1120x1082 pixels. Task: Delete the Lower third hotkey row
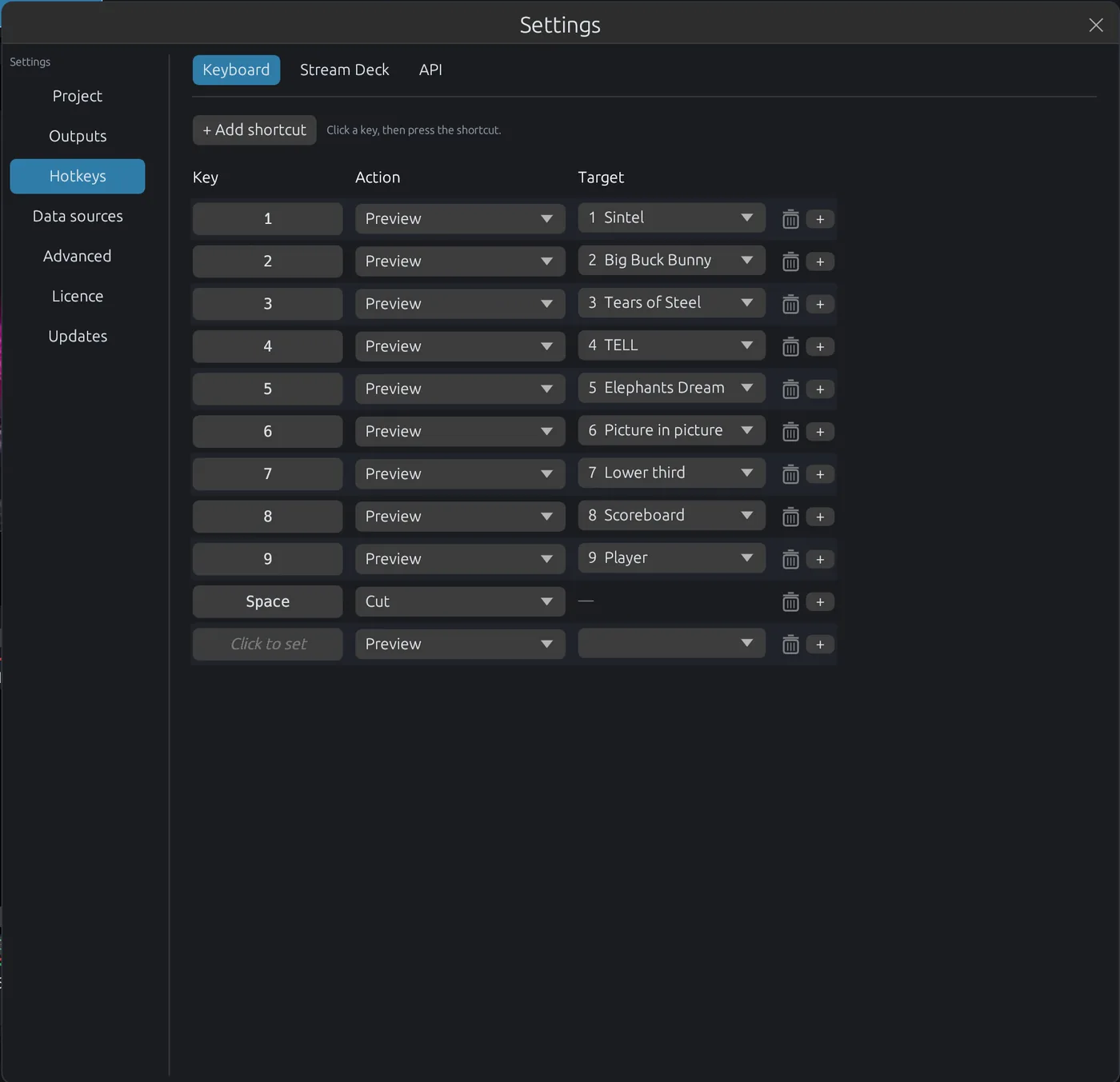click(x=790, y=474)
